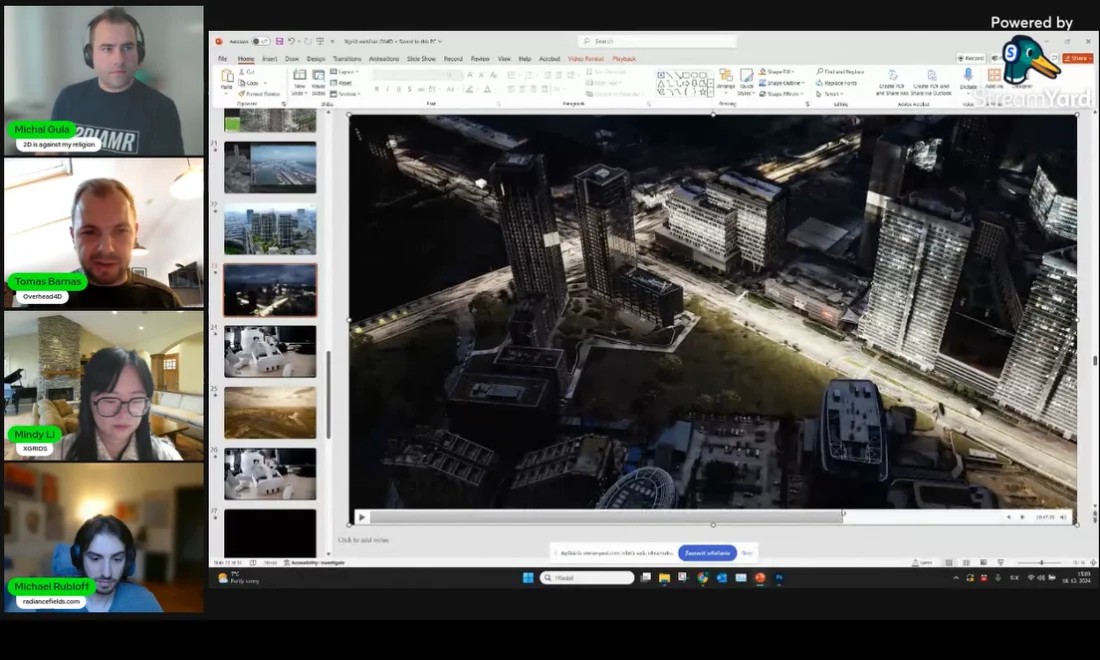
Task: Click Format Painter
Action: point(260,93)
